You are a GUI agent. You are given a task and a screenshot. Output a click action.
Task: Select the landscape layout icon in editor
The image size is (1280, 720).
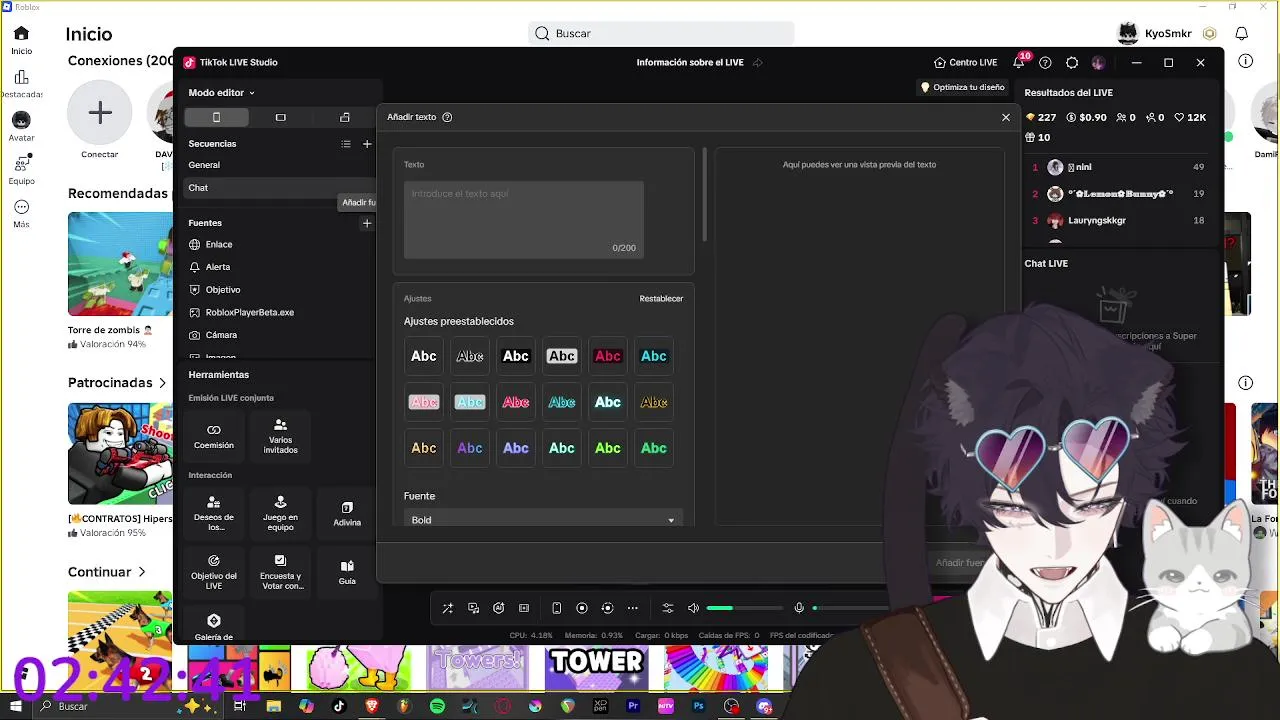point(280,117)
